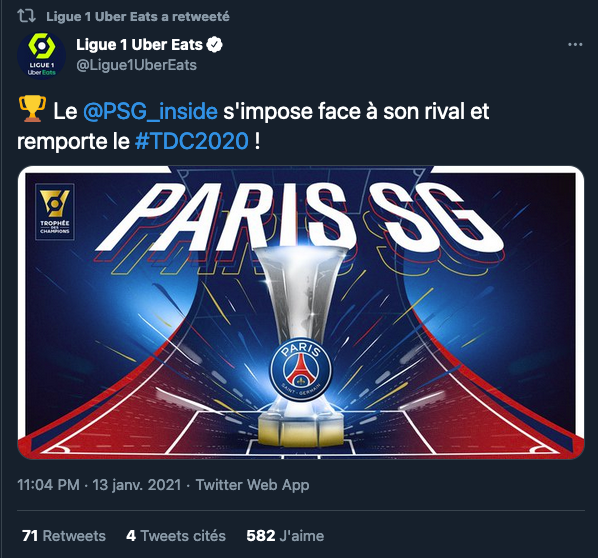Viewport: 598px width, 558px height.
Task: Open the three-dot more options menu
Action: [575, 45]
